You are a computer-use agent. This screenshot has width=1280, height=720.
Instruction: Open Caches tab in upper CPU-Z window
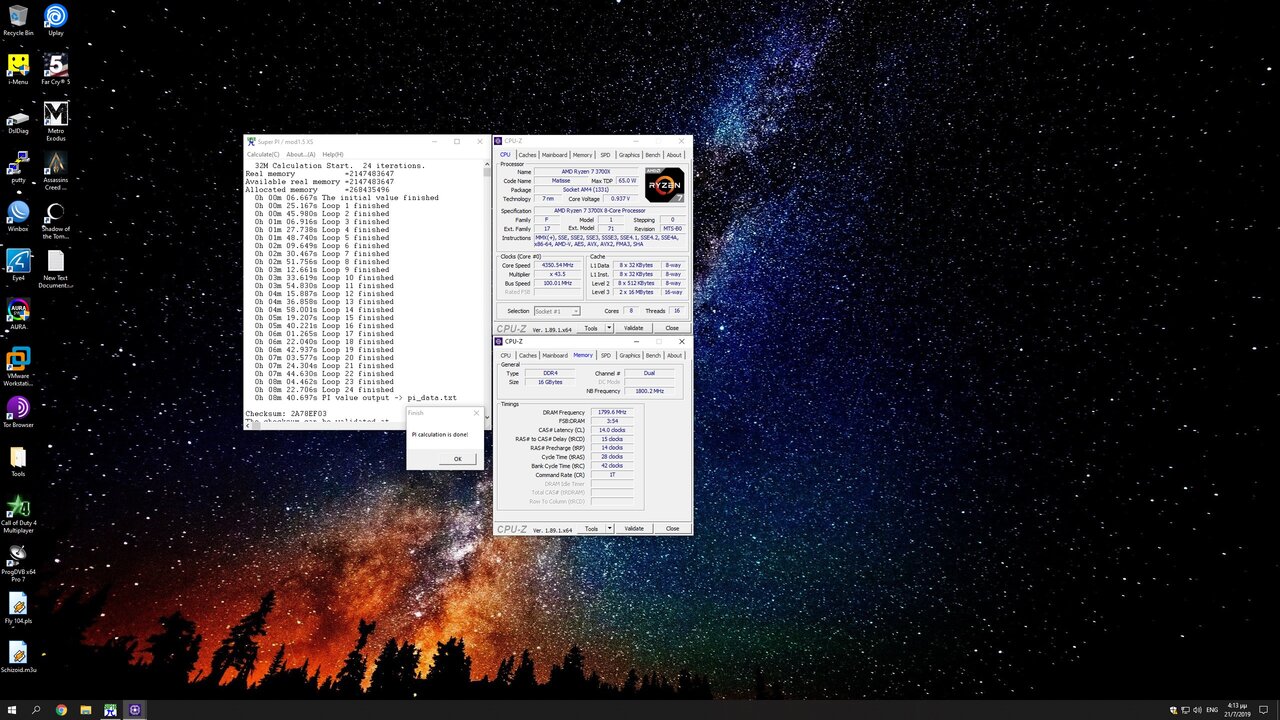(x=527, y=155)
